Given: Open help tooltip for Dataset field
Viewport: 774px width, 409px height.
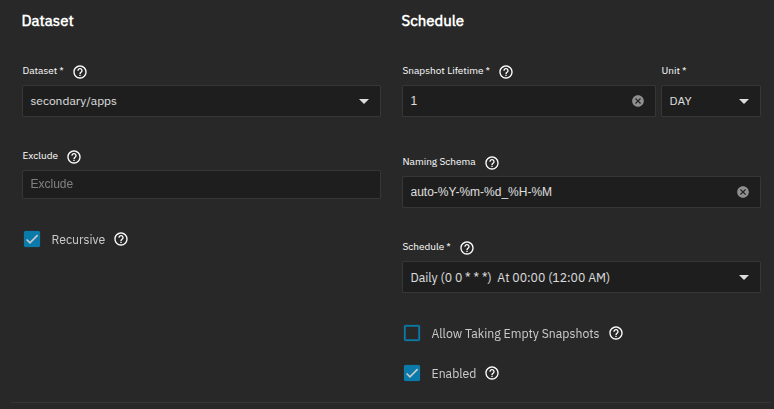Looking at the screenshot, I should pyautogui.click(x=80, y=72).
